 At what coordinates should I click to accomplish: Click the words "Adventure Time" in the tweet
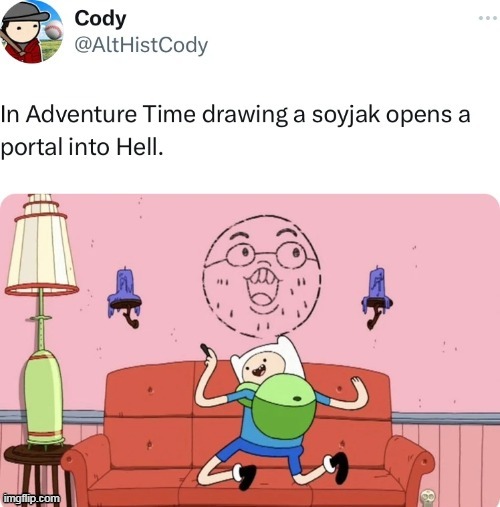[110, 114]
